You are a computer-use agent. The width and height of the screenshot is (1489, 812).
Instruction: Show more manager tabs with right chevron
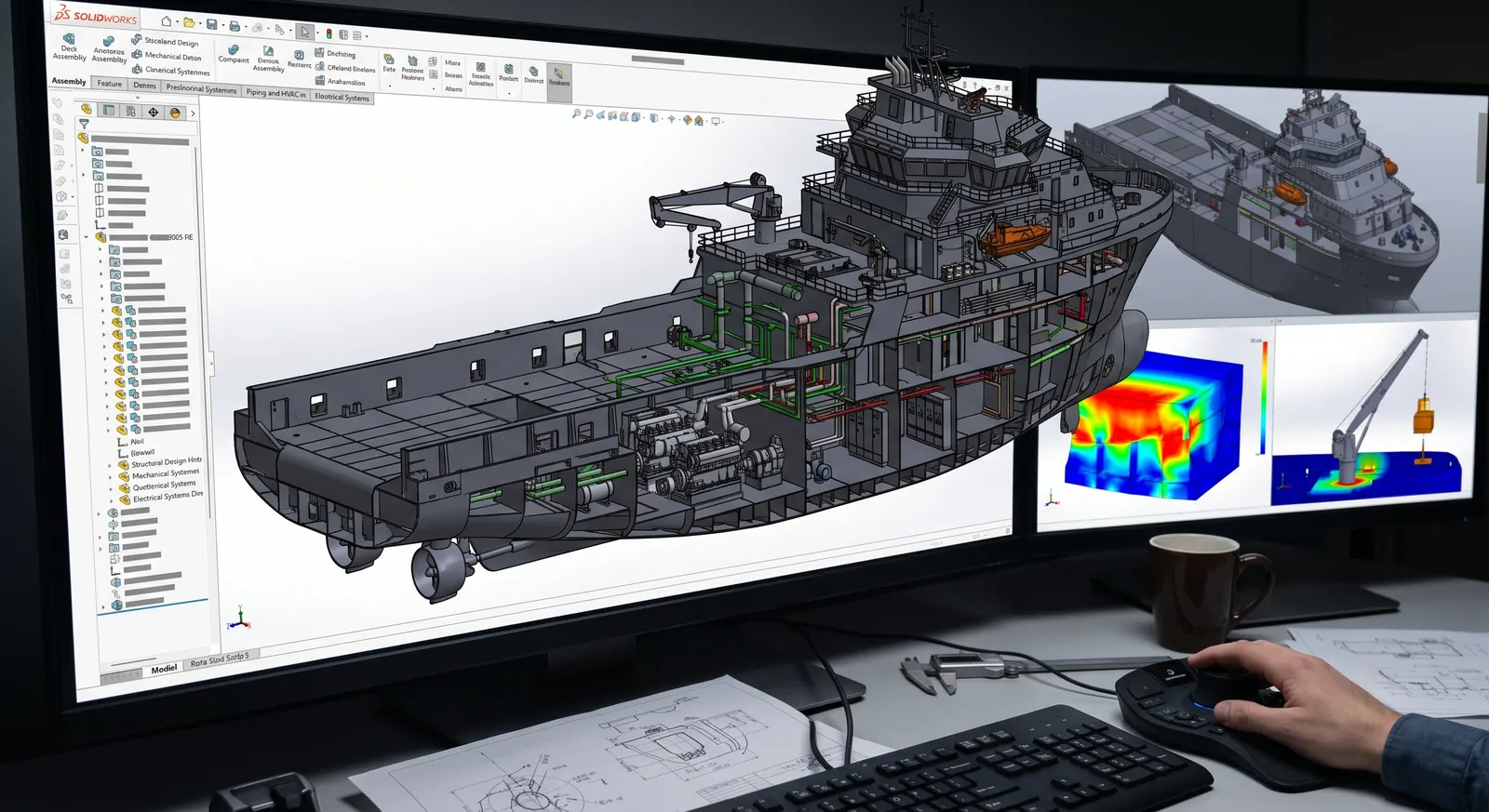point(193,113)
